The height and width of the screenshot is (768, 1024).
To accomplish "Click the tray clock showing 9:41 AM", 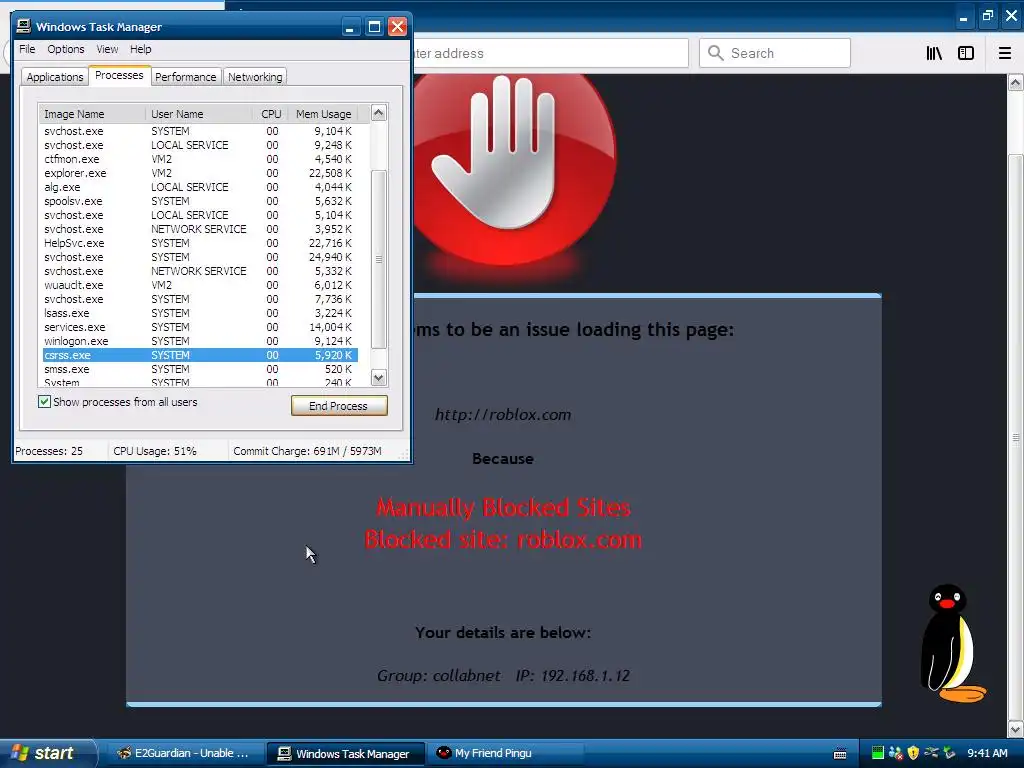I will pyautogui.click(x=987, y=753).
